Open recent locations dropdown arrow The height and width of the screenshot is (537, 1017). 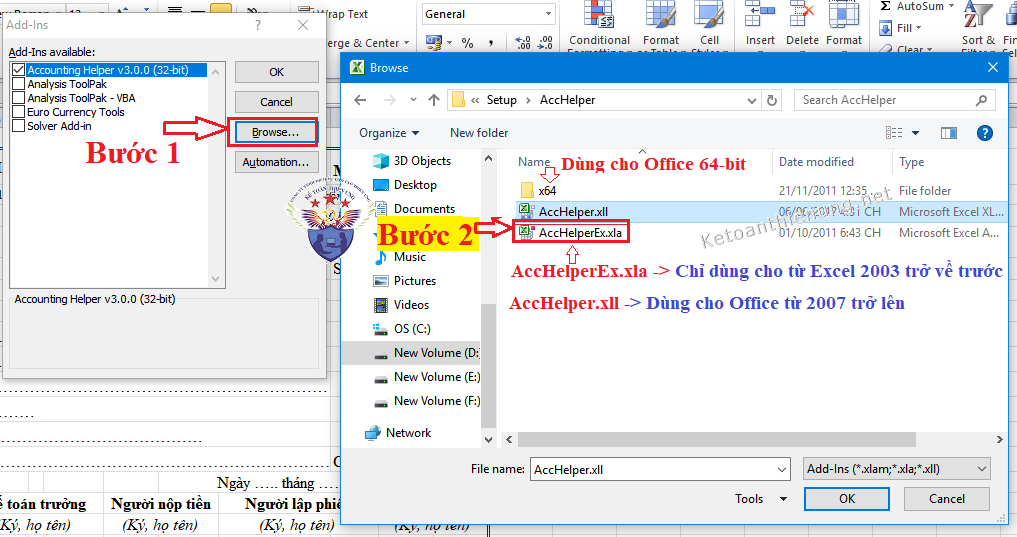[x=413, y=100]
